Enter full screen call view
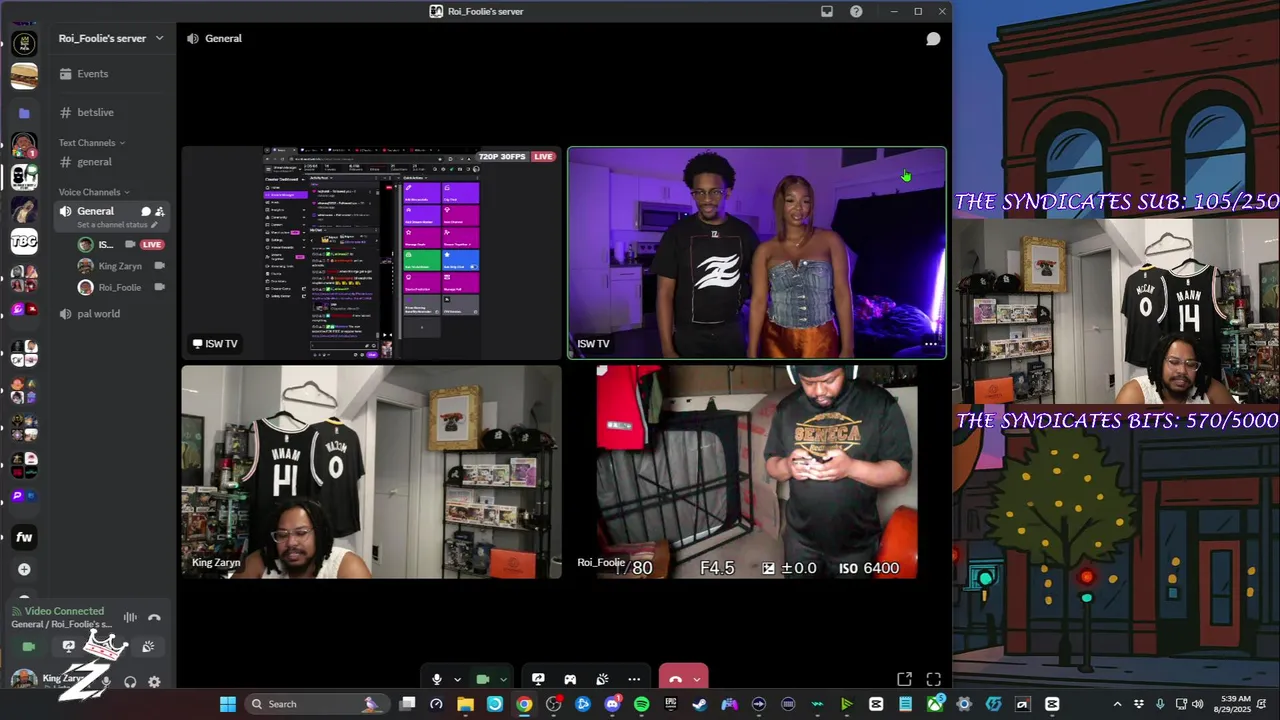 (933, 680)
